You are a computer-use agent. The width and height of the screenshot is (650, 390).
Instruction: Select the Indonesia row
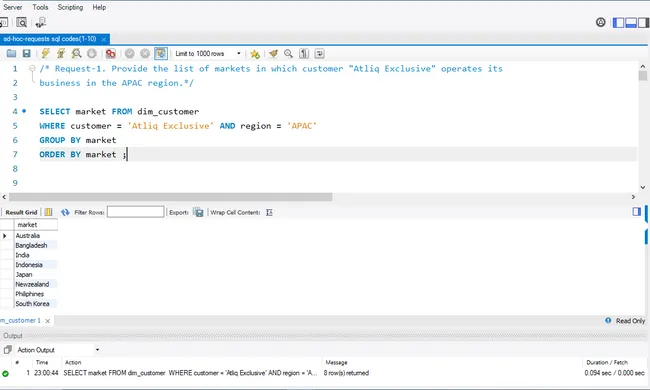coord(36,265)
